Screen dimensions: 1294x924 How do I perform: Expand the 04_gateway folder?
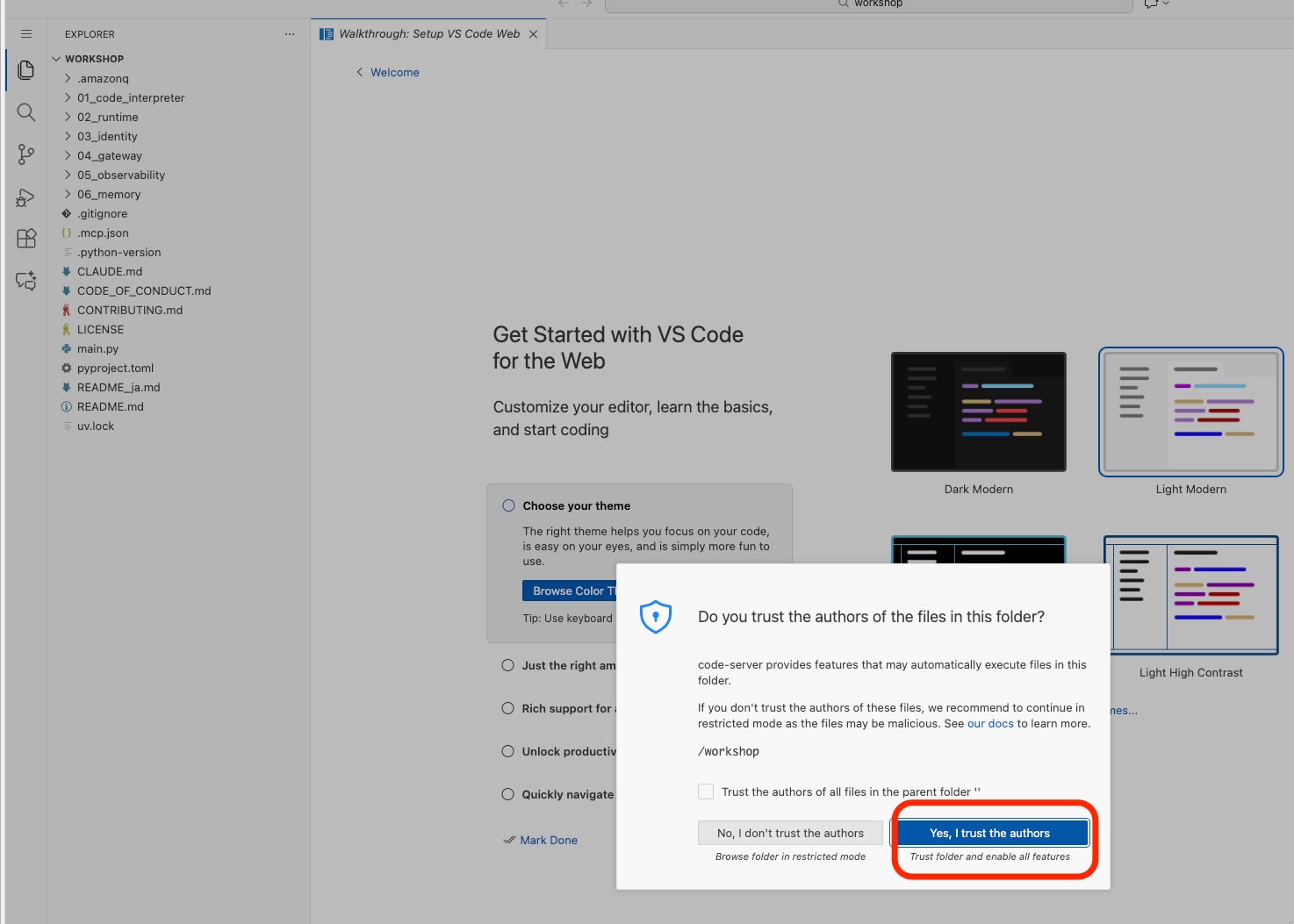178,155
